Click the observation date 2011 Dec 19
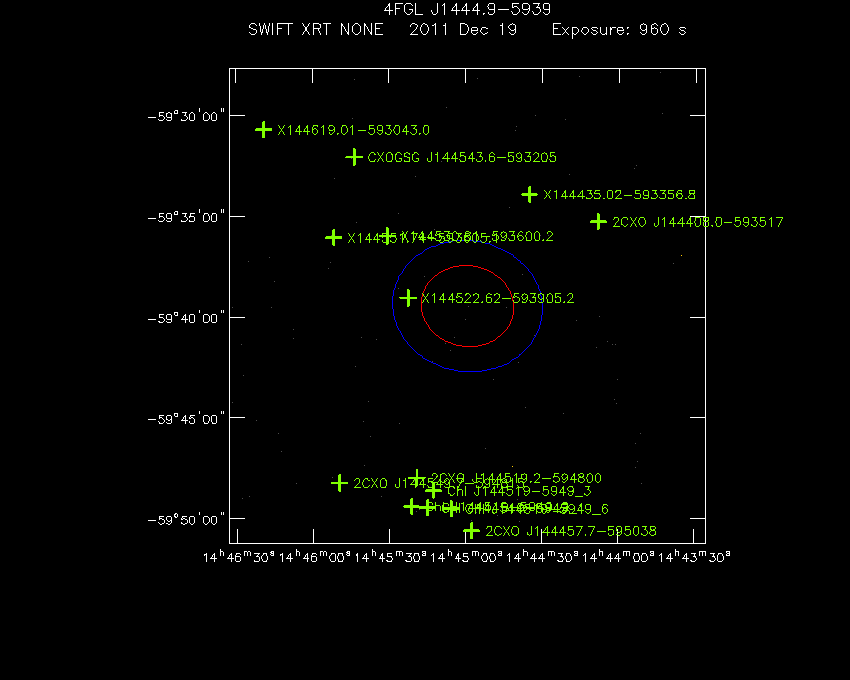The width and height of the screenshot is (850, 680). pos(463,29)
